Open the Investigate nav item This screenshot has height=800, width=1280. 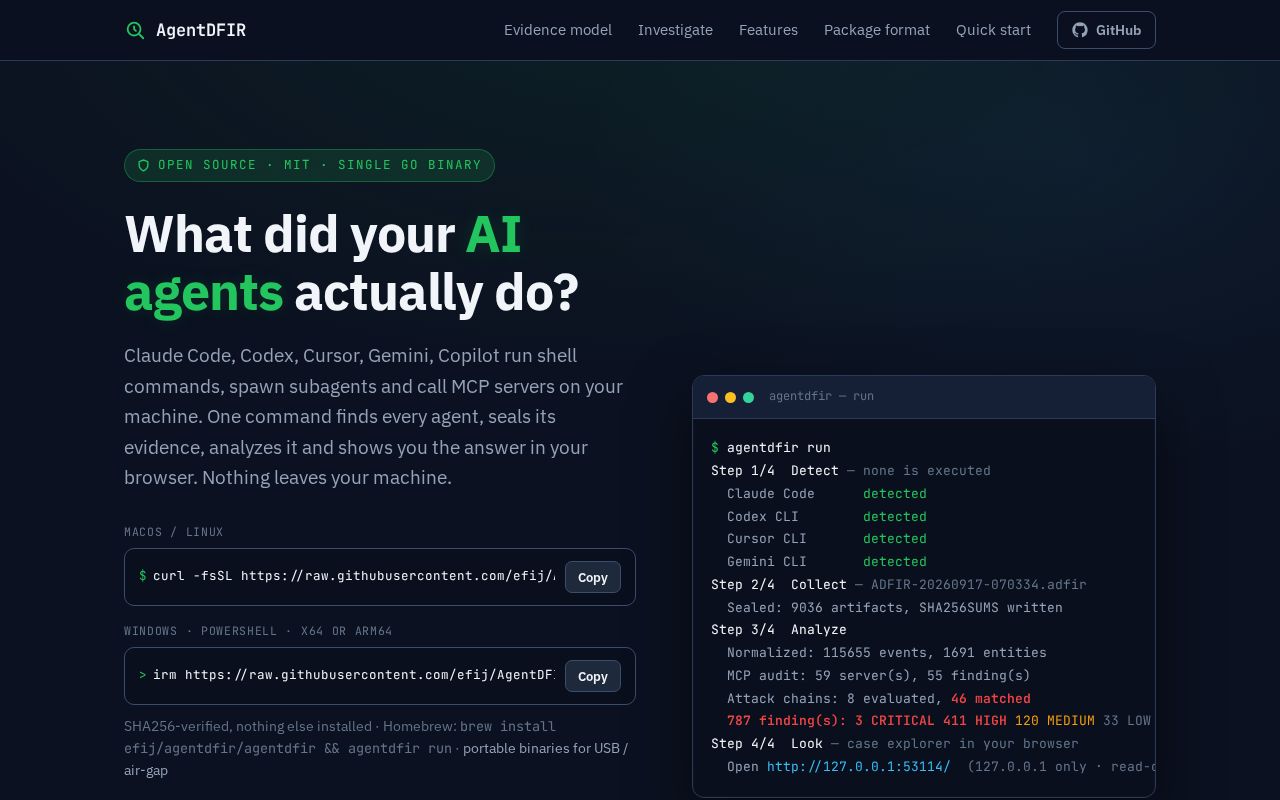coord(675,30)
